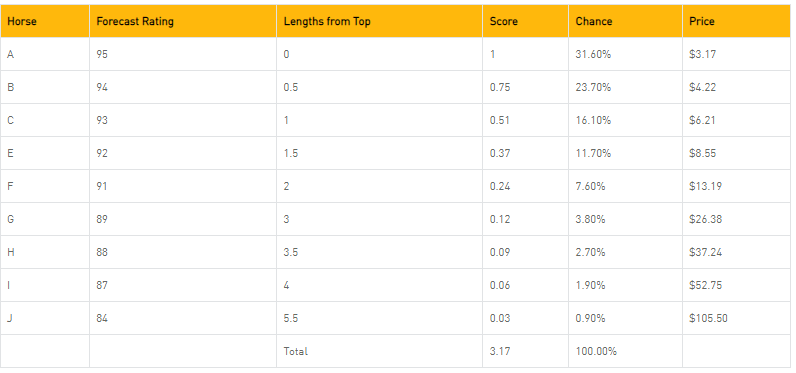The image size is (796, 373).
Task: Select the 0.90% chance cell
Action: (625, 318)
